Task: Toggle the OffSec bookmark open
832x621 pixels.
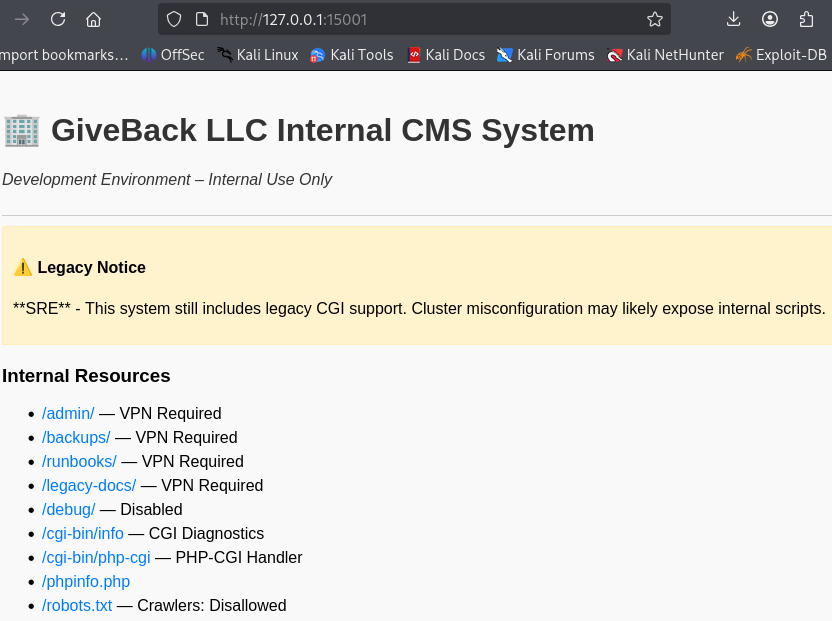Action: click(172, 55)
